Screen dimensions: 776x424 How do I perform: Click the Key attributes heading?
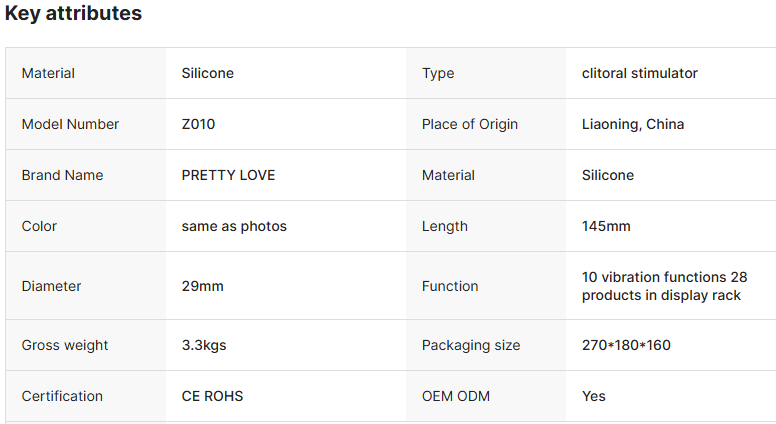(x=73, y=13)
